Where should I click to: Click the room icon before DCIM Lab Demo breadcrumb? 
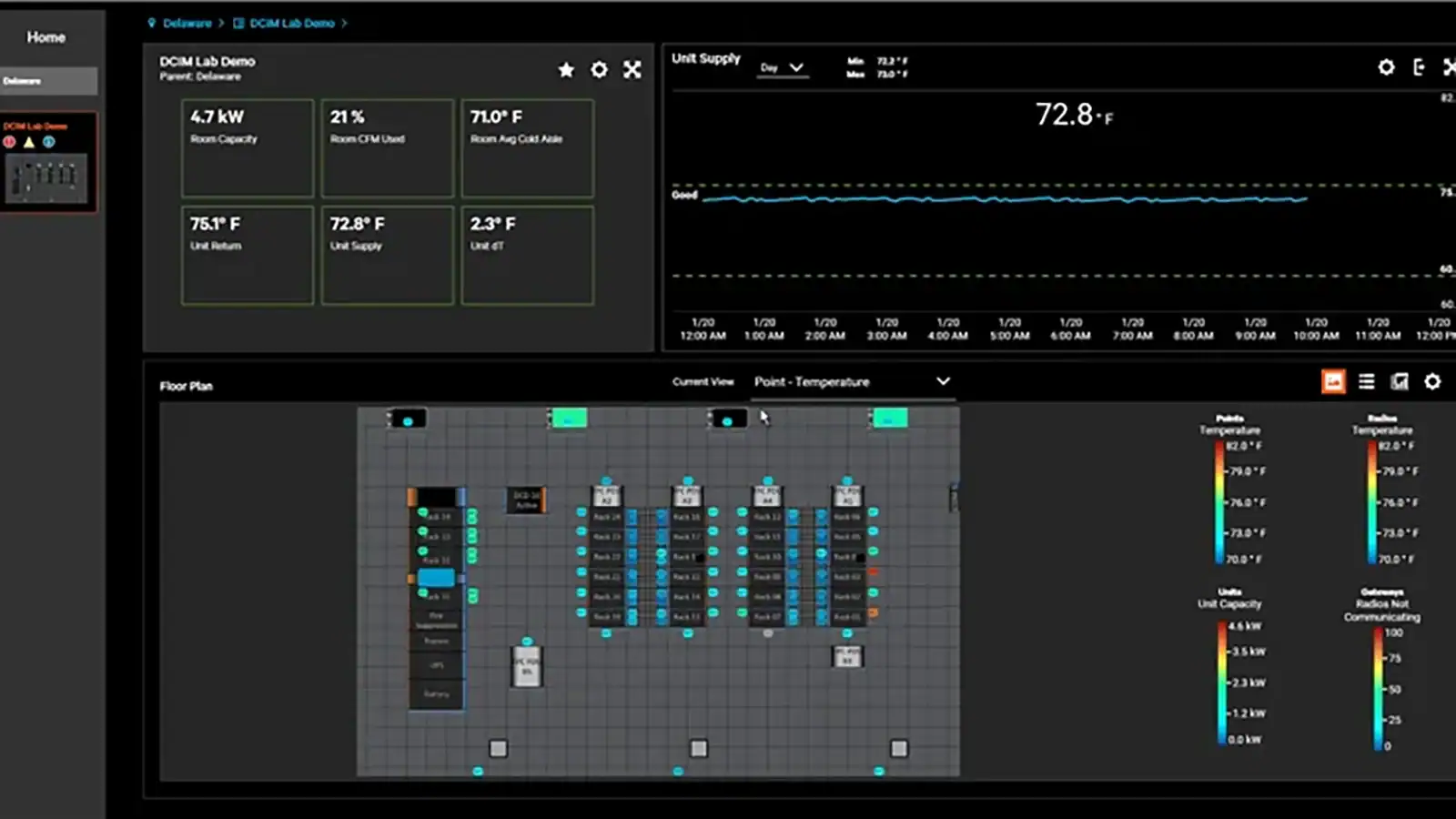[x=238, y=23]
